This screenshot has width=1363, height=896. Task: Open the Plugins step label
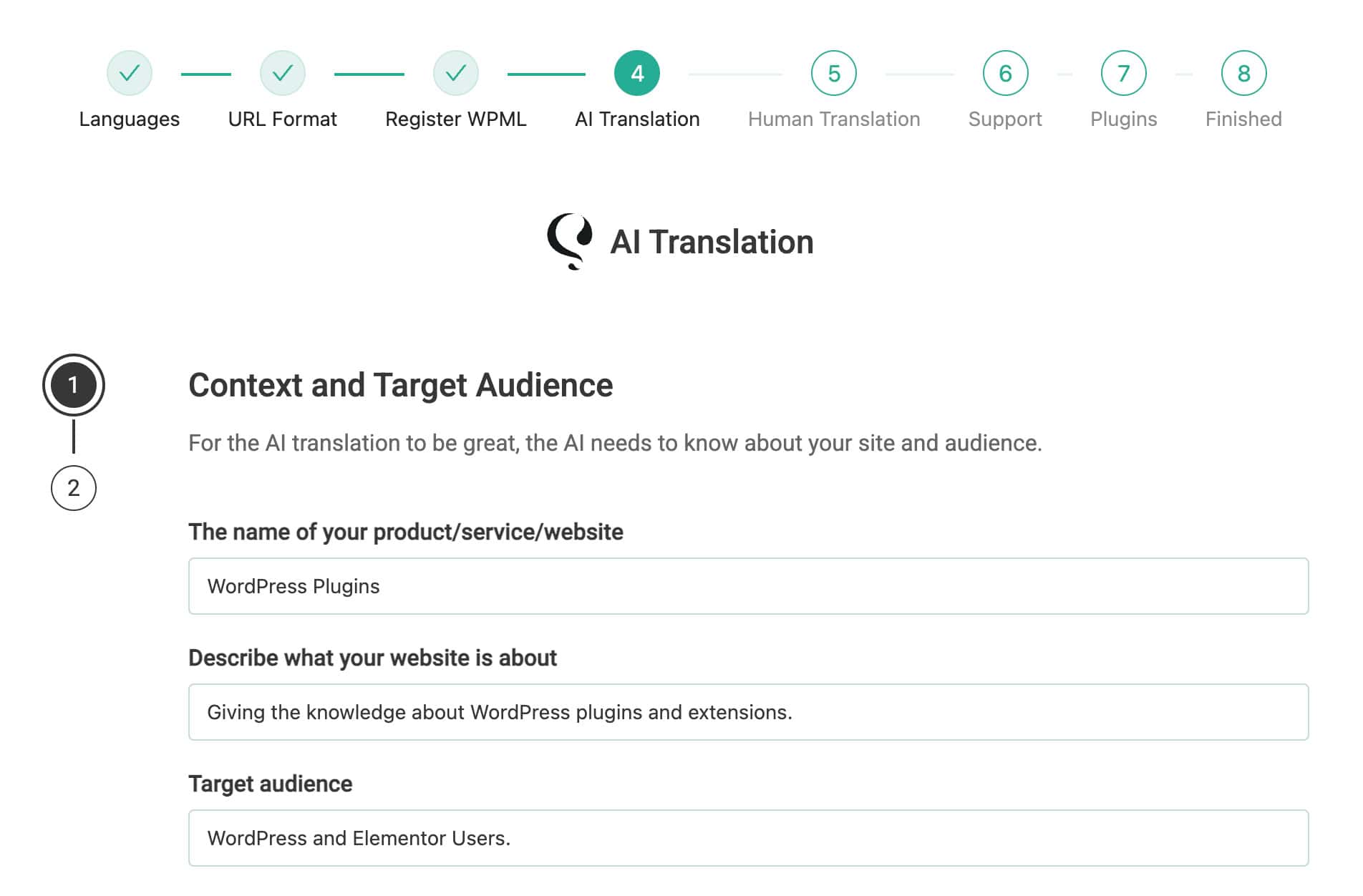1124,120
